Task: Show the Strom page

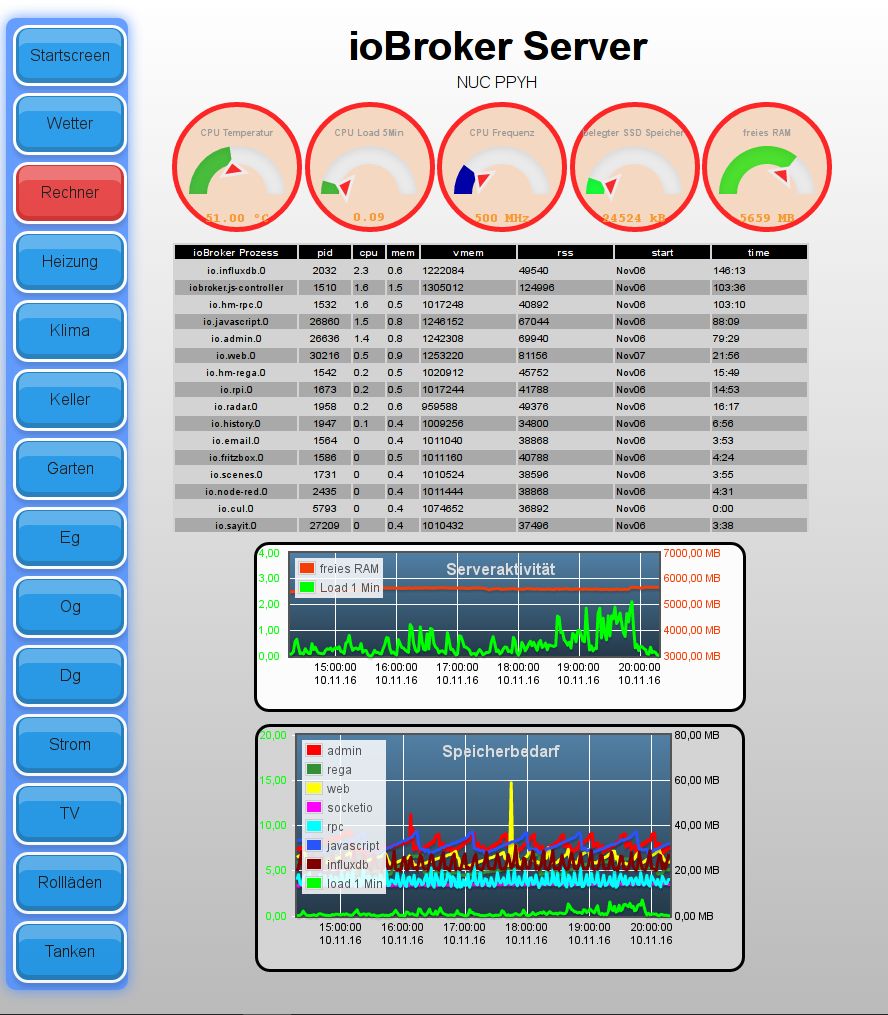Action: coord(70,744)
